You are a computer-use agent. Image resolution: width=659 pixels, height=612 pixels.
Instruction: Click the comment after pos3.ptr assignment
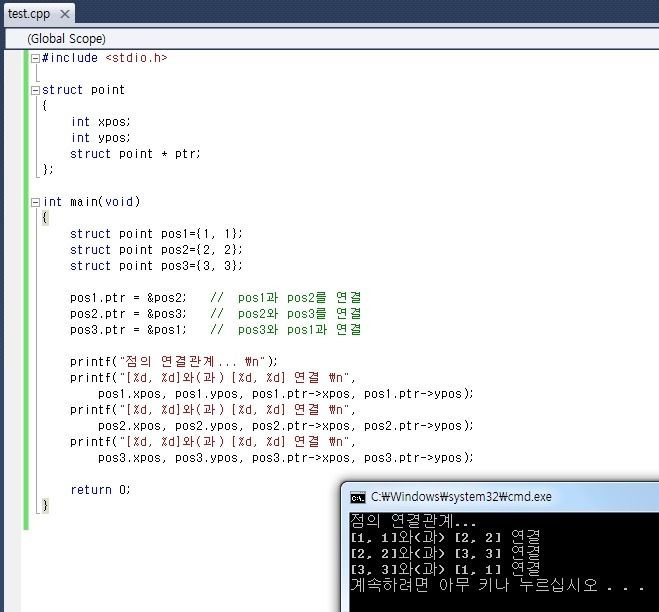[285, 330]
